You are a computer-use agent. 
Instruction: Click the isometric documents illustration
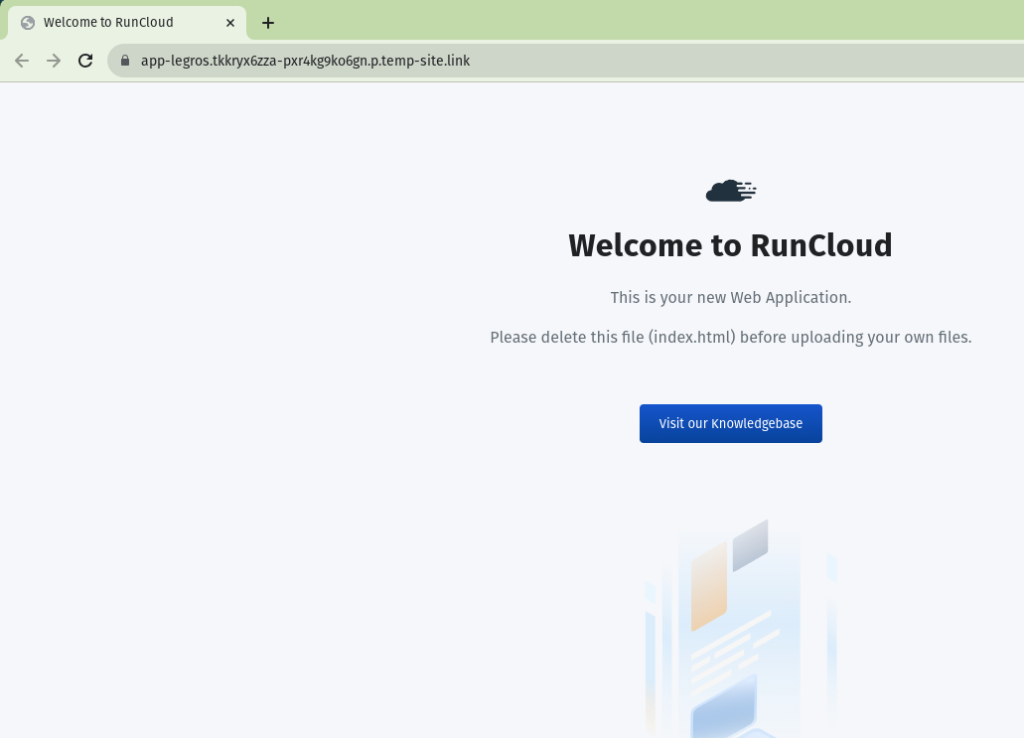click(x=741, y=628)
